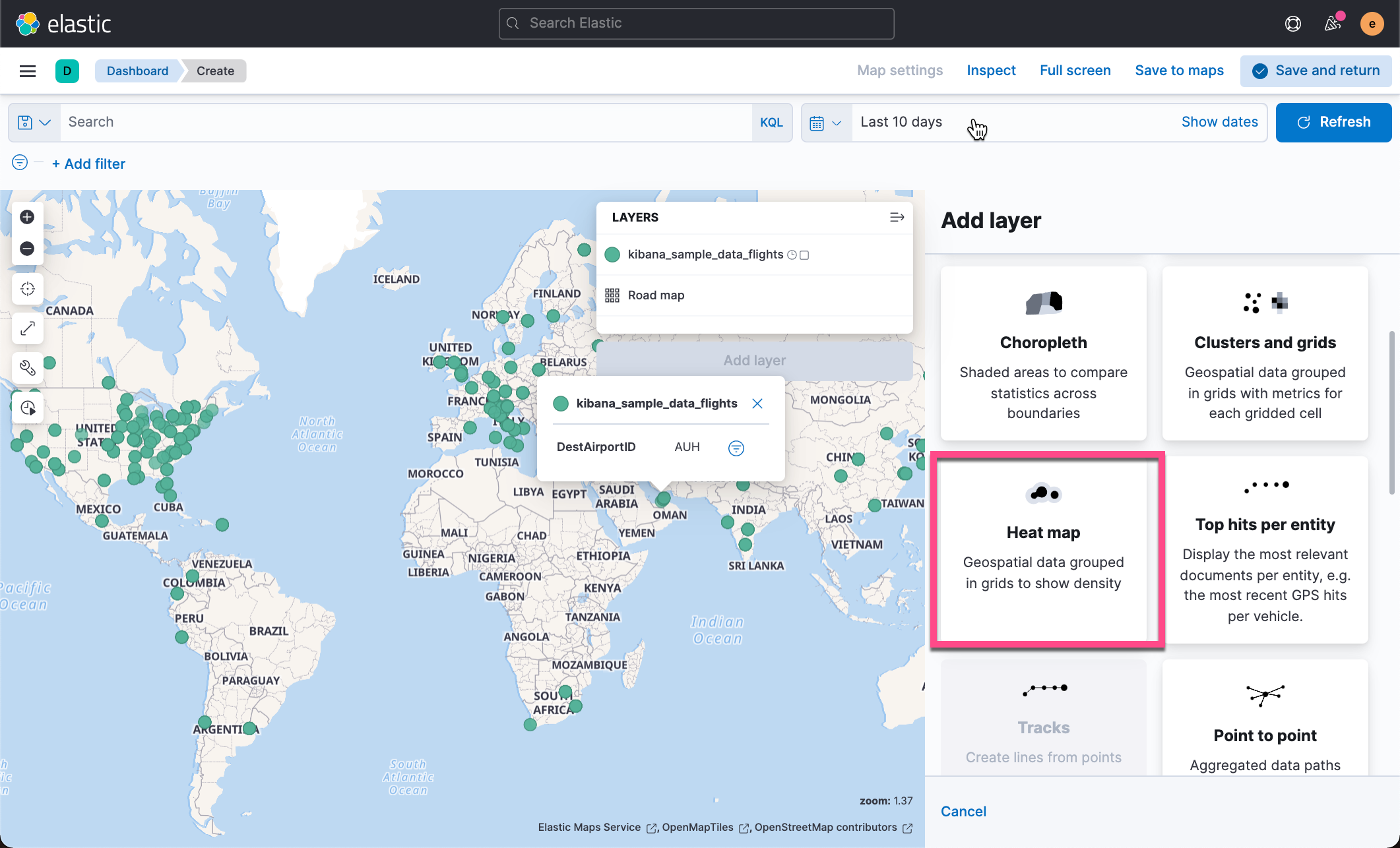Set the map view with the crosshair tool
This screenshot has width=1400, height=848.
pos(27,288)
